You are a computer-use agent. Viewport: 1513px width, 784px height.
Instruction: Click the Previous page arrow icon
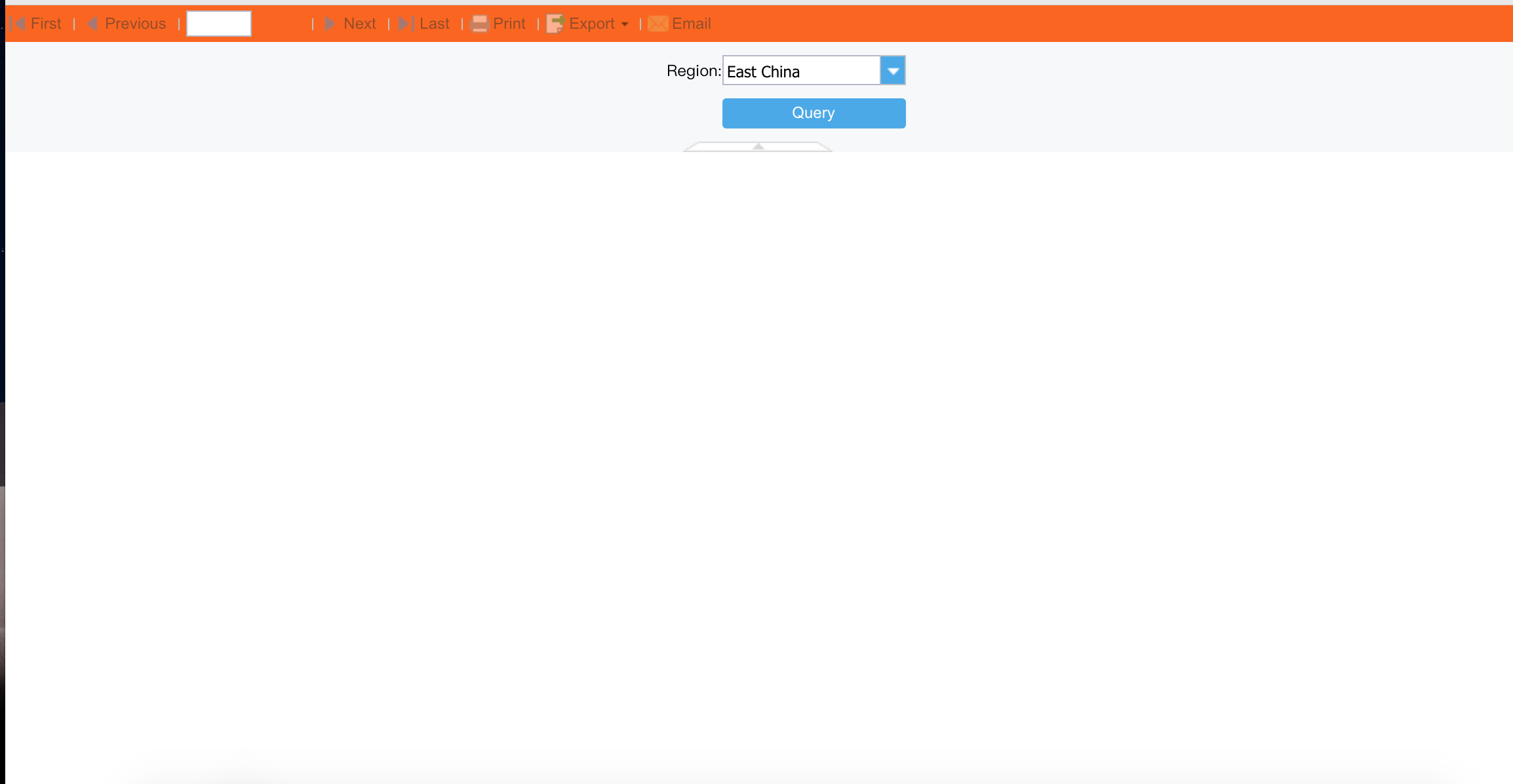92,24
